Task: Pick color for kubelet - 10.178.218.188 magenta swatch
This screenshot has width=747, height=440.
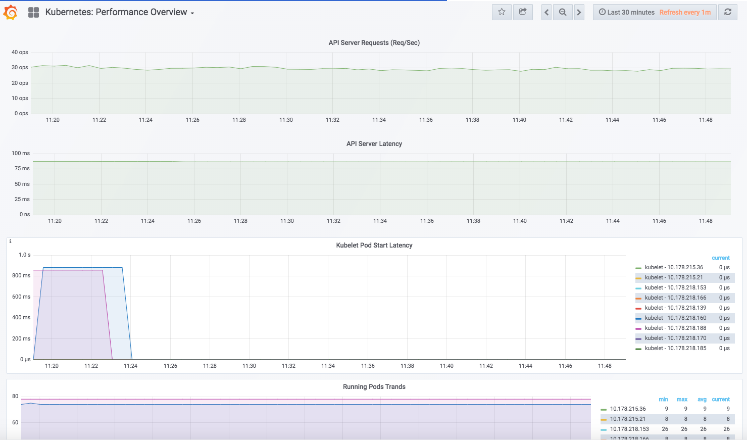Action: click(638, 329)
